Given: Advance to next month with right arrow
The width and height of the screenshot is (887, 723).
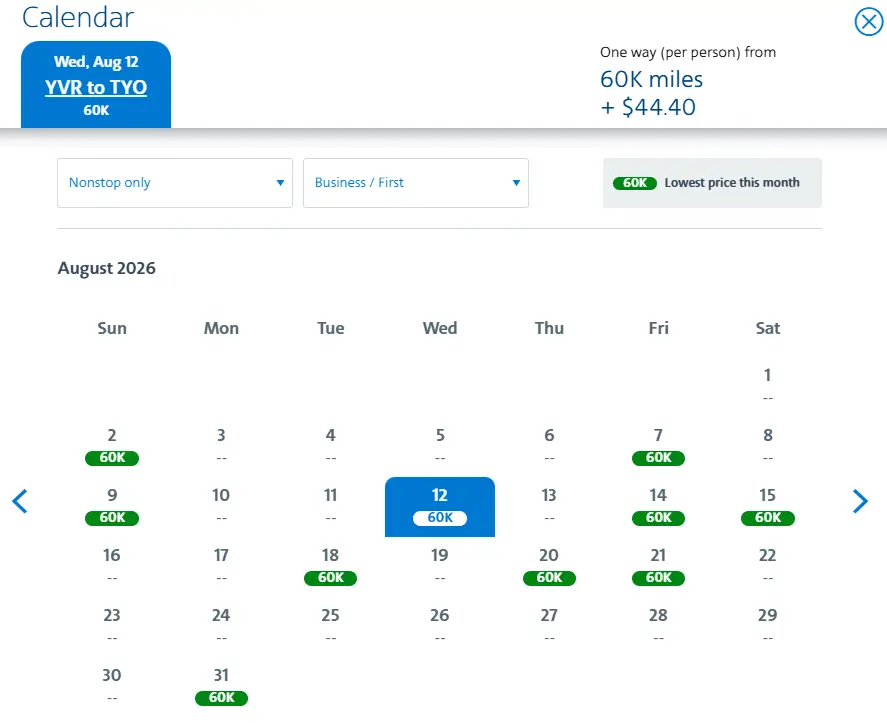Looking at the screenshot, I should [860, 501].
